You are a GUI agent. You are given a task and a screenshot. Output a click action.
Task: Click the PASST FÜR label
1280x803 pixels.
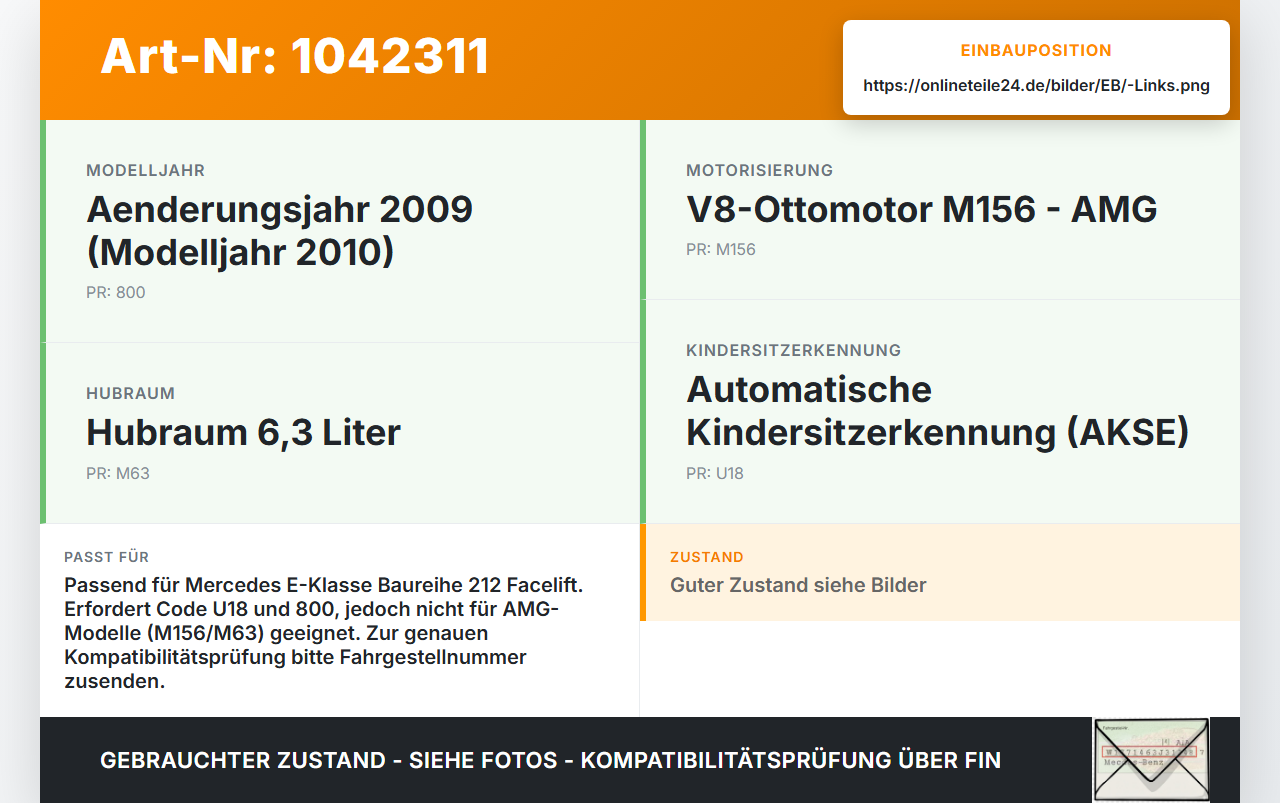point(106,557)
